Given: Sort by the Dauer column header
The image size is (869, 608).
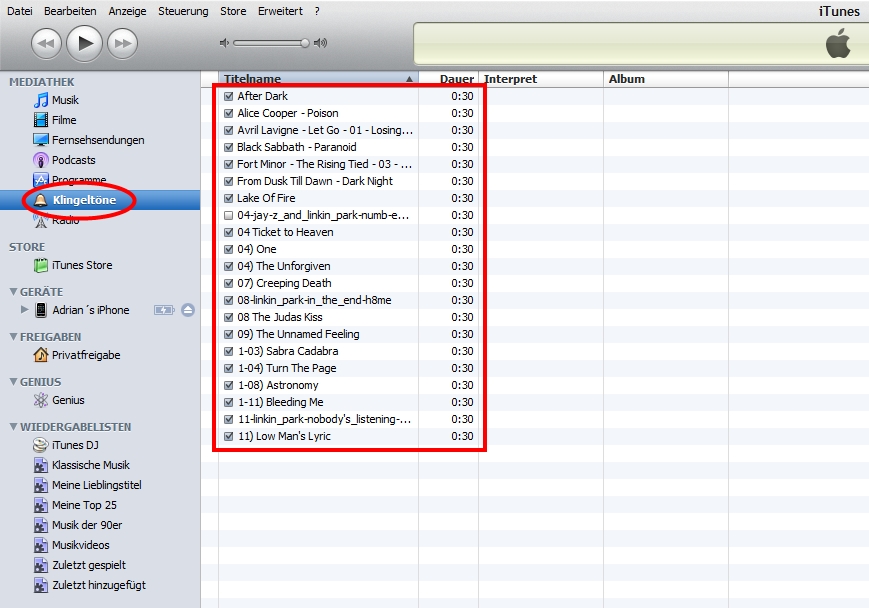Looking at the screenshot, I should [x=449, y=79].
